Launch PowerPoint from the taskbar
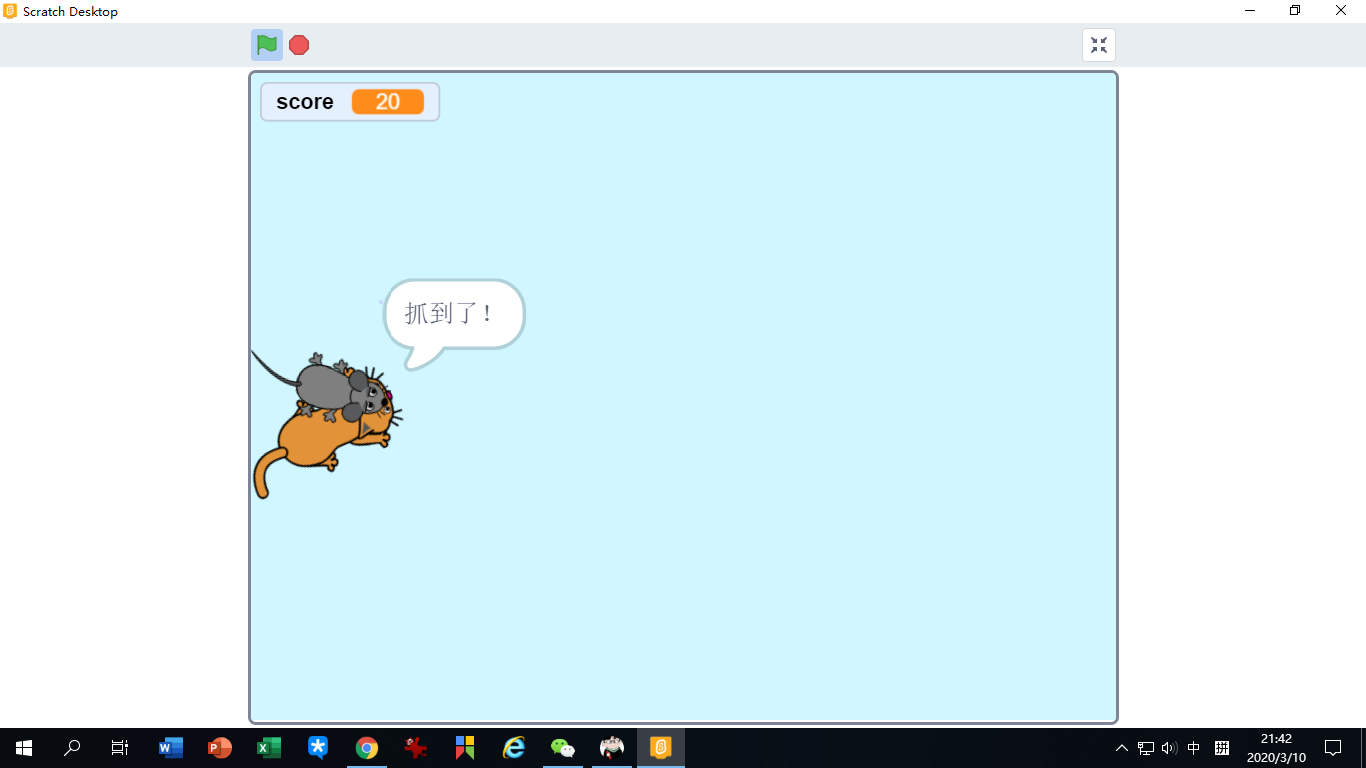 point(220,748)
